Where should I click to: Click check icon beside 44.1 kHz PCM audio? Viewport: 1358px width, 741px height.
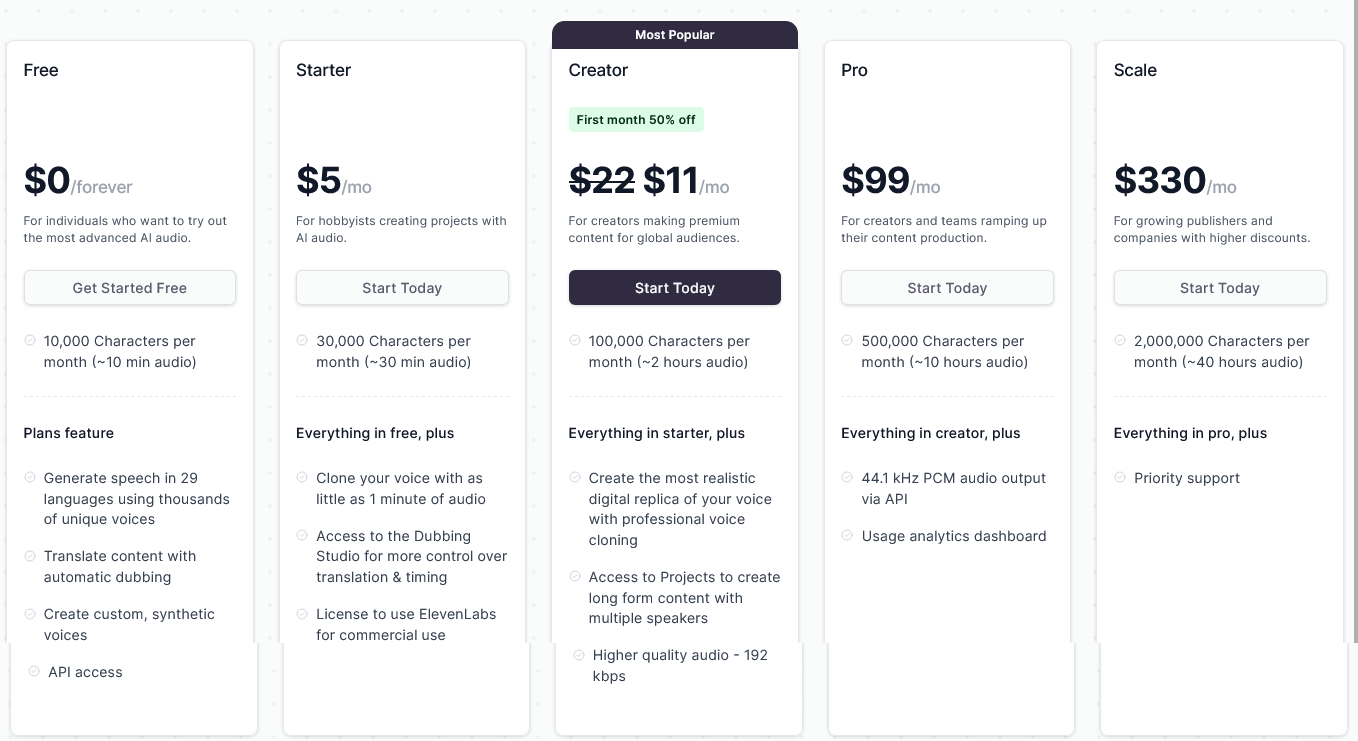tap(847, 478)
